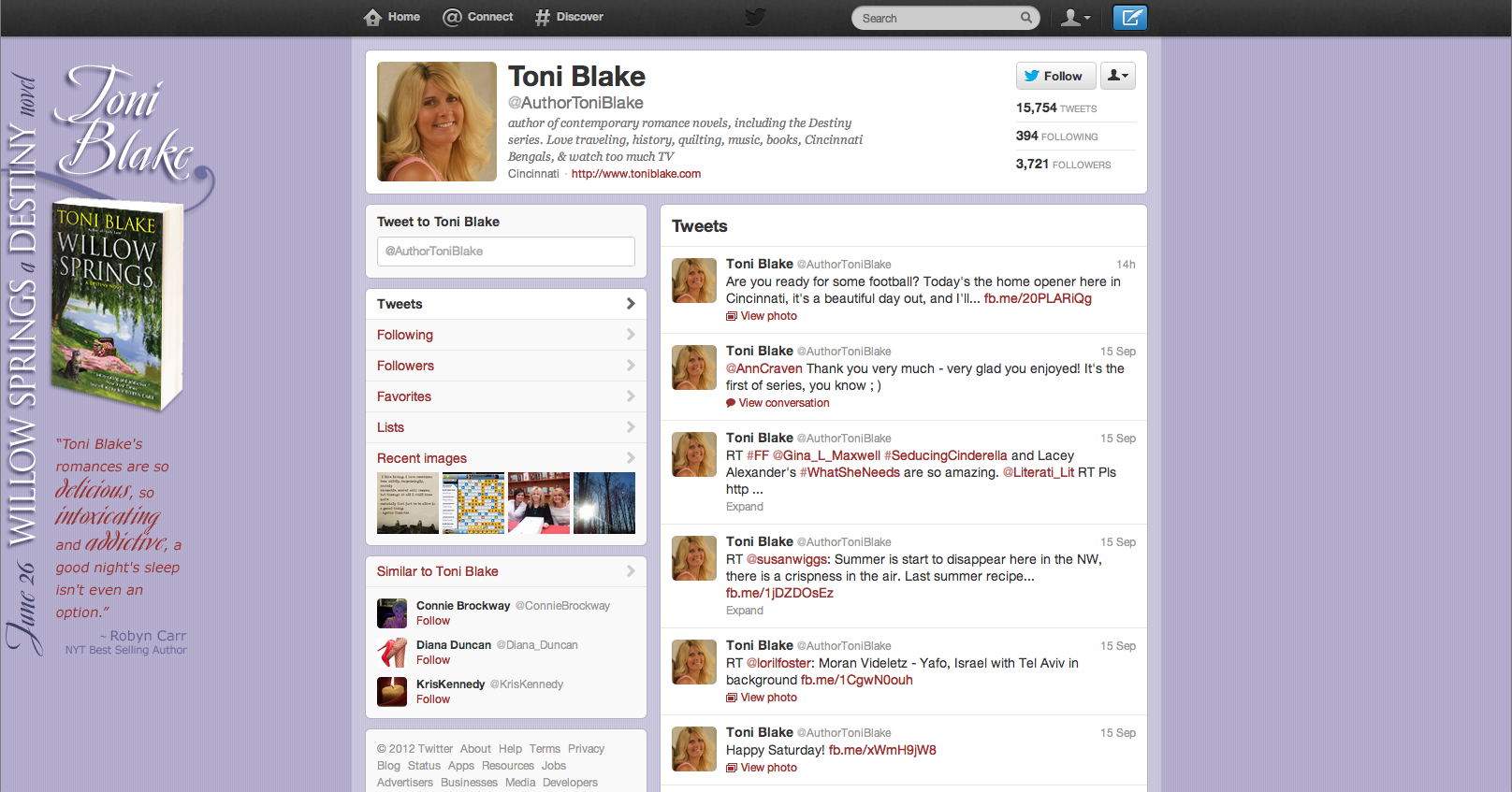Select the Following sidebar item

click(506, 335)
